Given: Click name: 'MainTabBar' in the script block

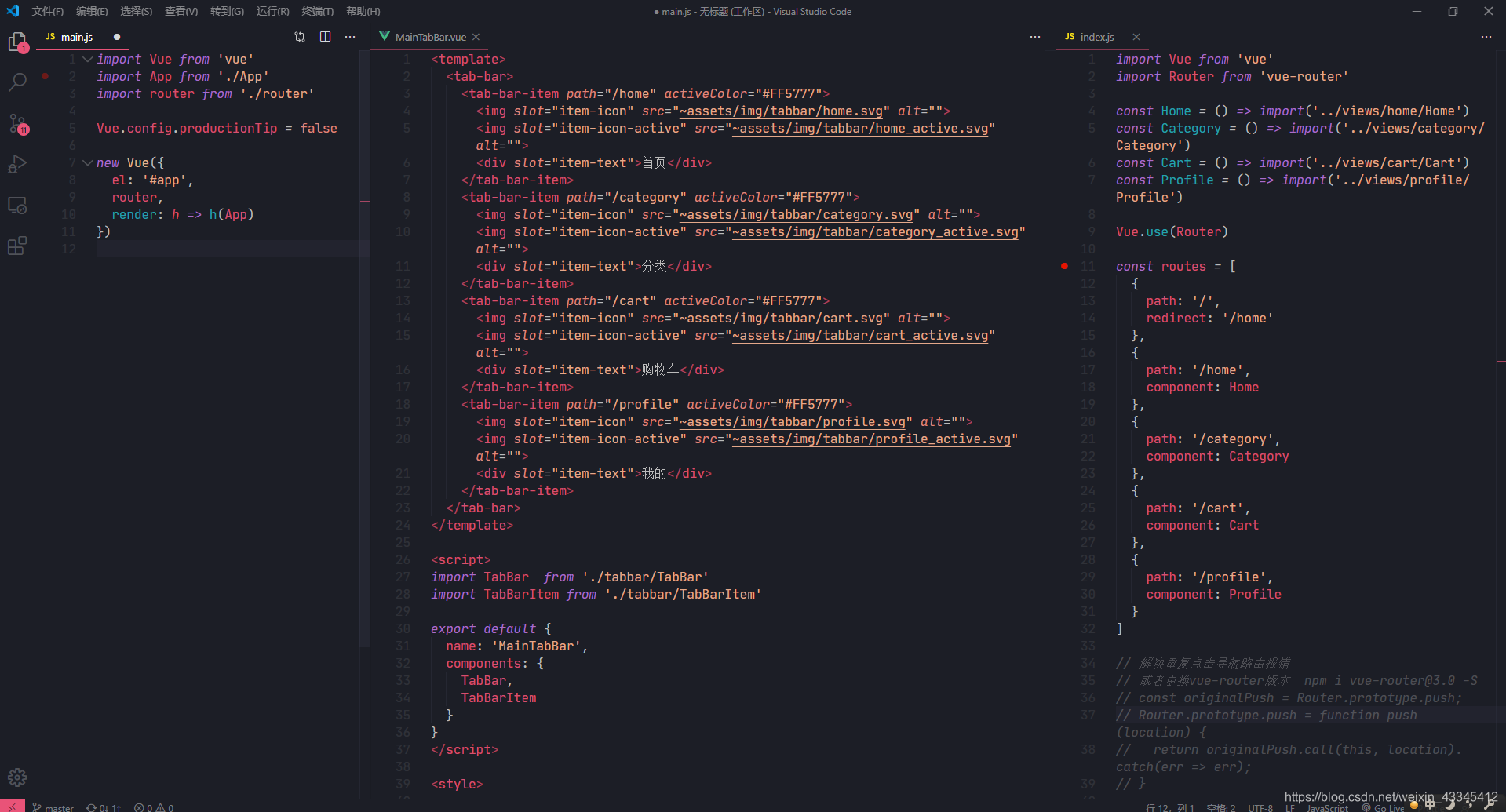Looking at the screenshot, I should point(516,646).
